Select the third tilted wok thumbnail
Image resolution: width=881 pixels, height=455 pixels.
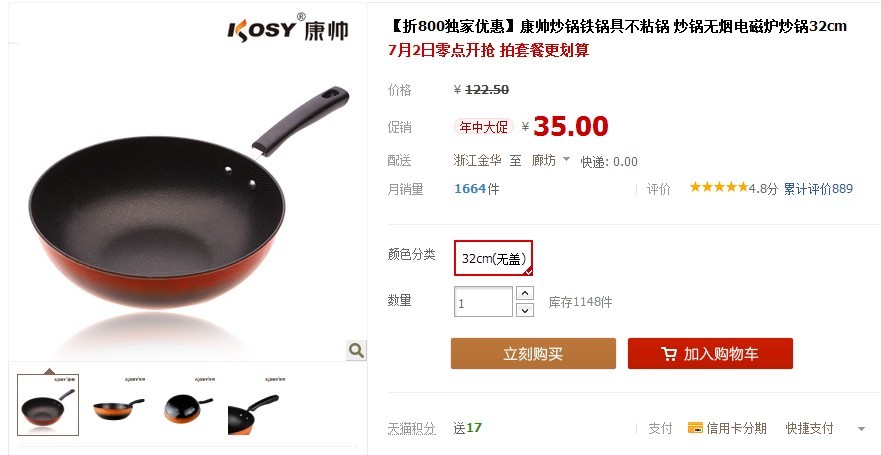pos(188,406)
